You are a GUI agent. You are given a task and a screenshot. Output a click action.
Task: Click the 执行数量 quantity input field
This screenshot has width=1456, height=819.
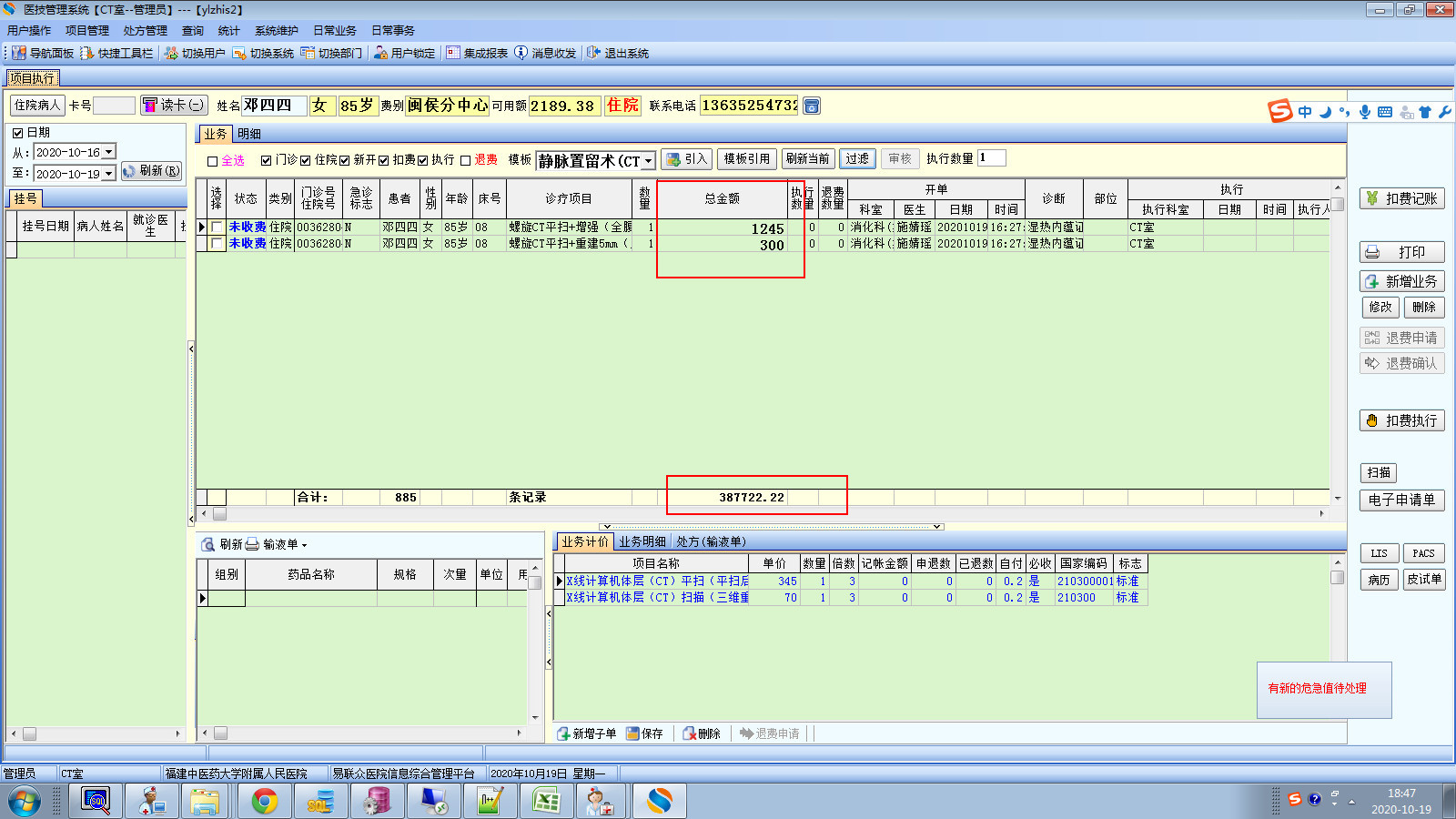(x=991, y=158)
